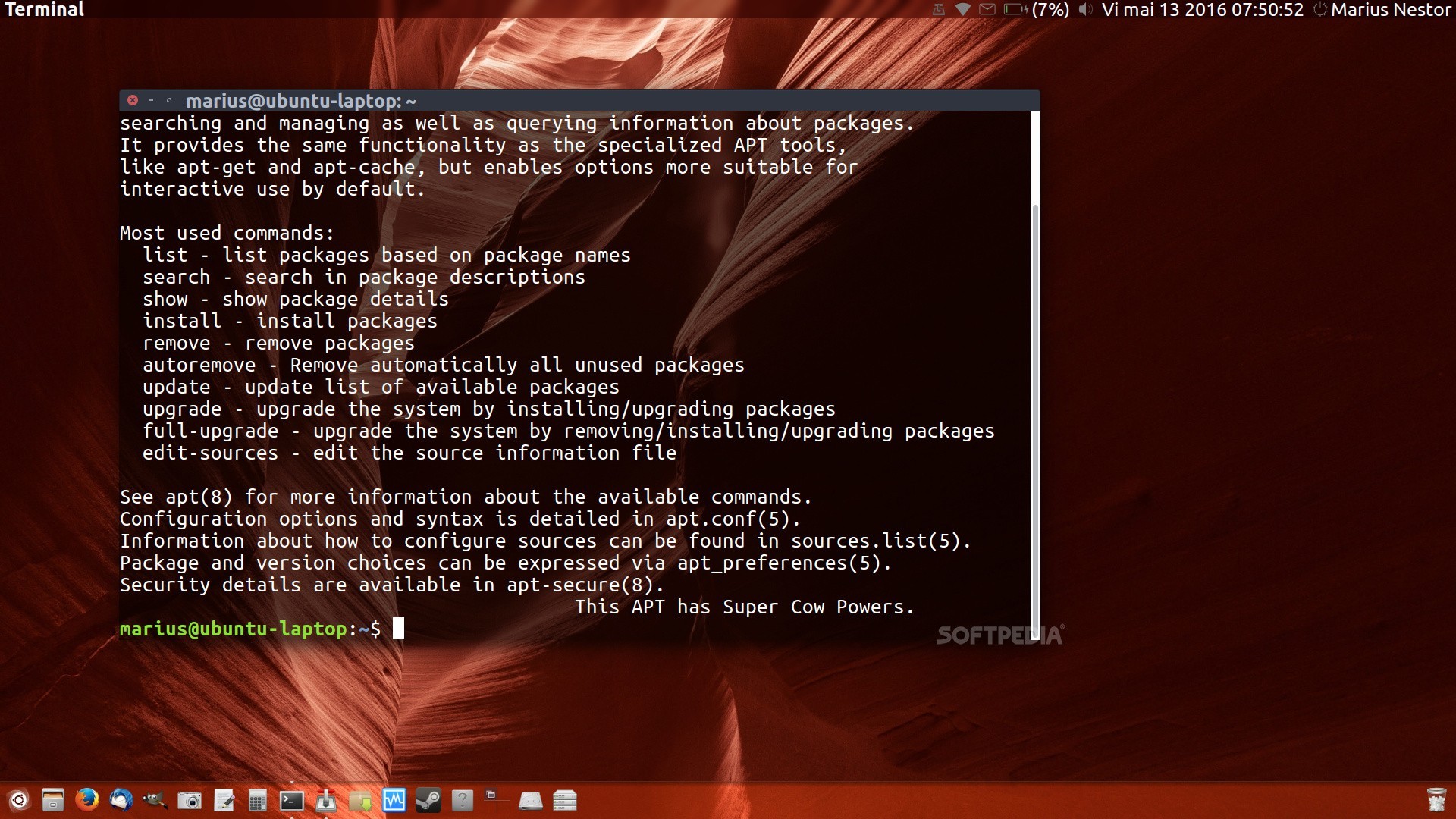Launch Thunderbird mail from the dock
This screenshot has height=819, width=1456.
(121, 800)
